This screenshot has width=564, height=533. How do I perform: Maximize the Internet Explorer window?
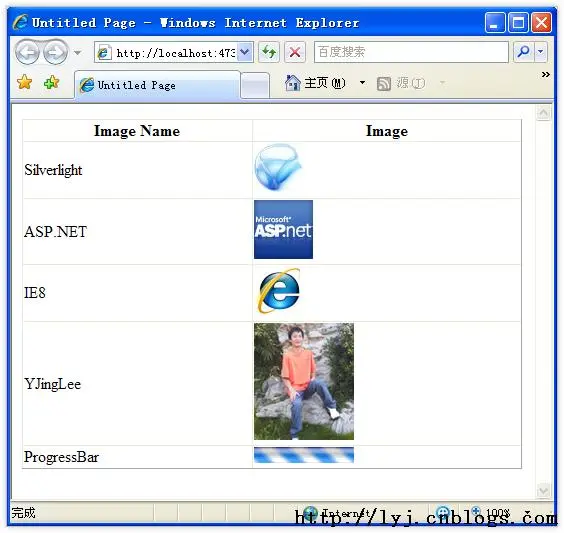click(x=518, y=22)
